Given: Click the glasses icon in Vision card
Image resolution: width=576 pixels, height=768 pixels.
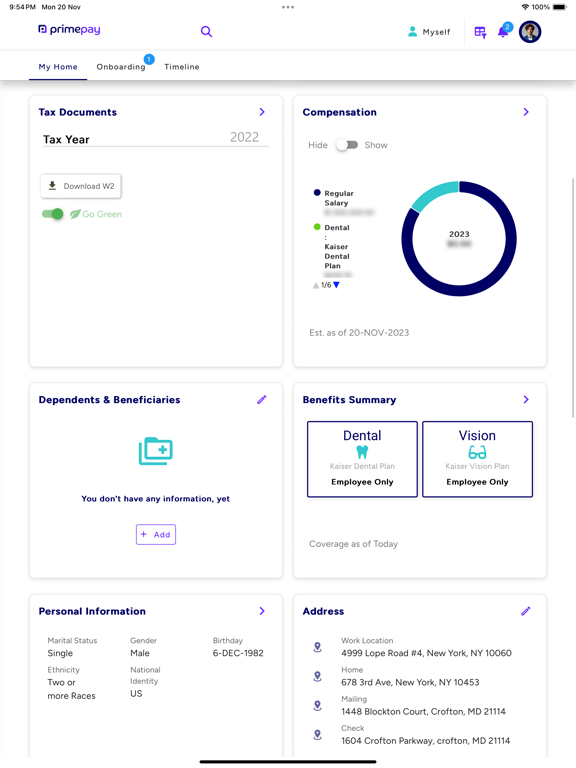Looking at the screenshot, I should tap(478, 452).
